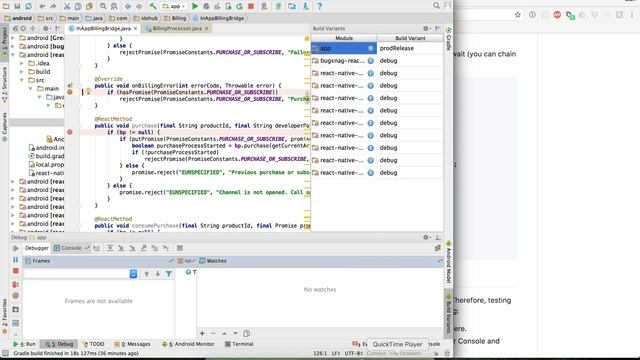Collapse the src folder in project tree
Screen dimensions: 640x360
pyautogui.click(x=22, y=80)
